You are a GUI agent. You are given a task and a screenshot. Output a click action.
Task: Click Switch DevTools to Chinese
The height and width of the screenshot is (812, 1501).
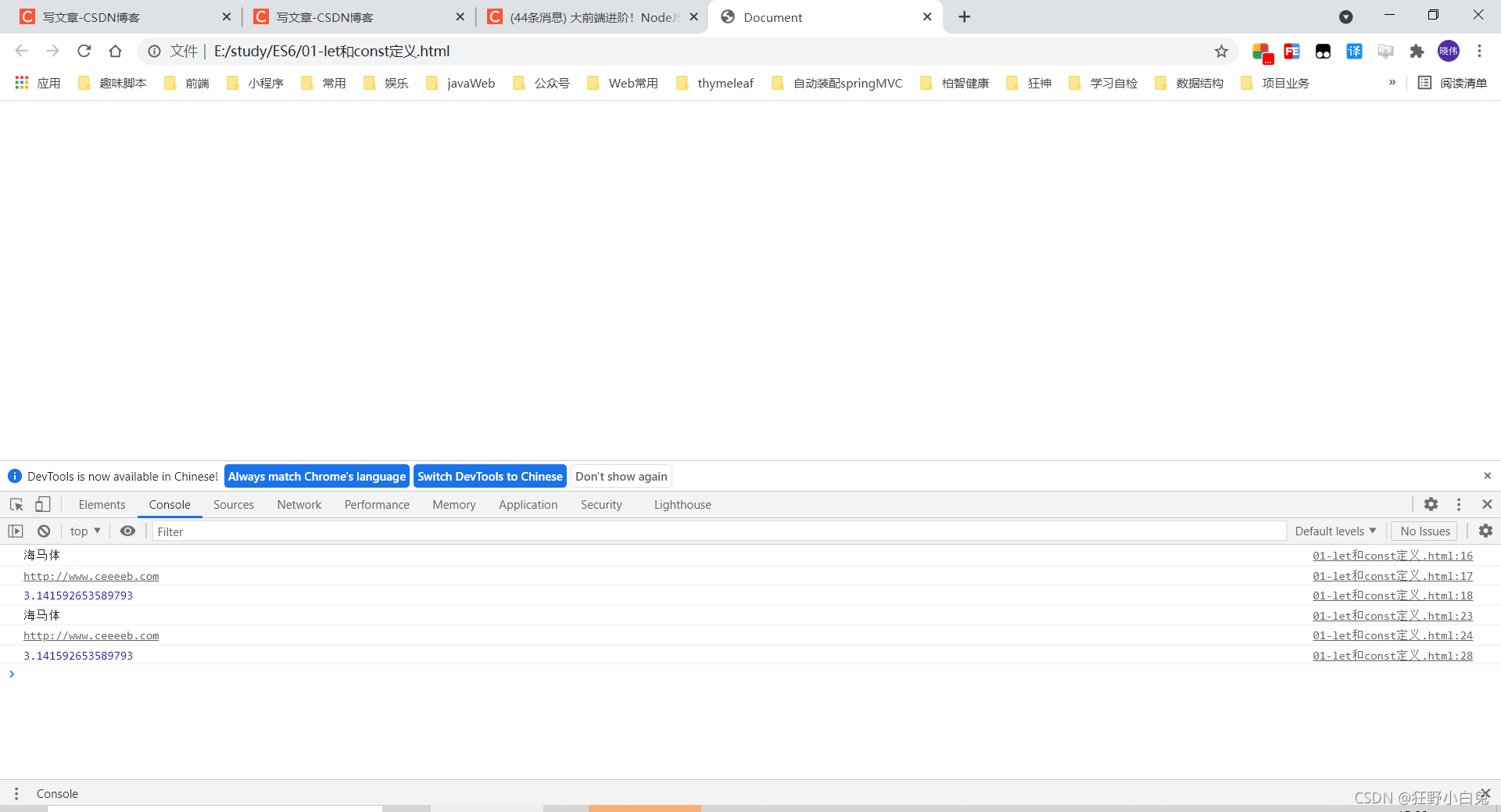click(x=490, y=477)
